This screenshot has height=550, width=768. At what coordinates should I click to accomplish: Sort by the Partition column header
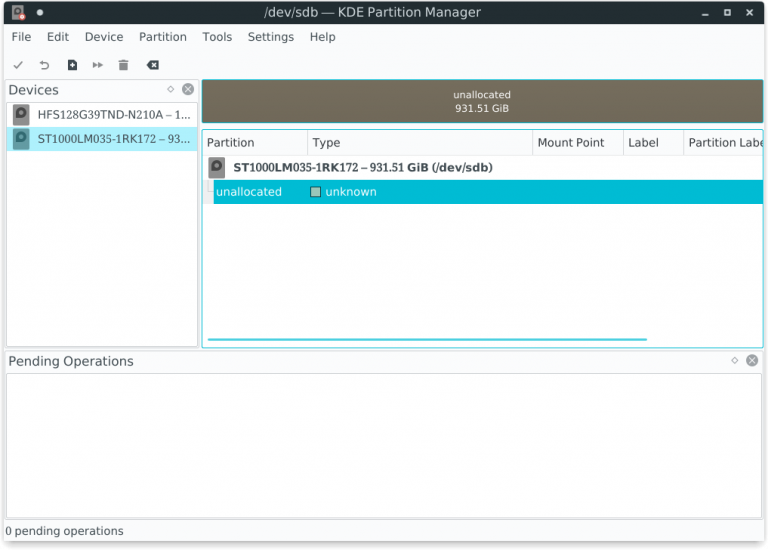(x=255, y=143)
